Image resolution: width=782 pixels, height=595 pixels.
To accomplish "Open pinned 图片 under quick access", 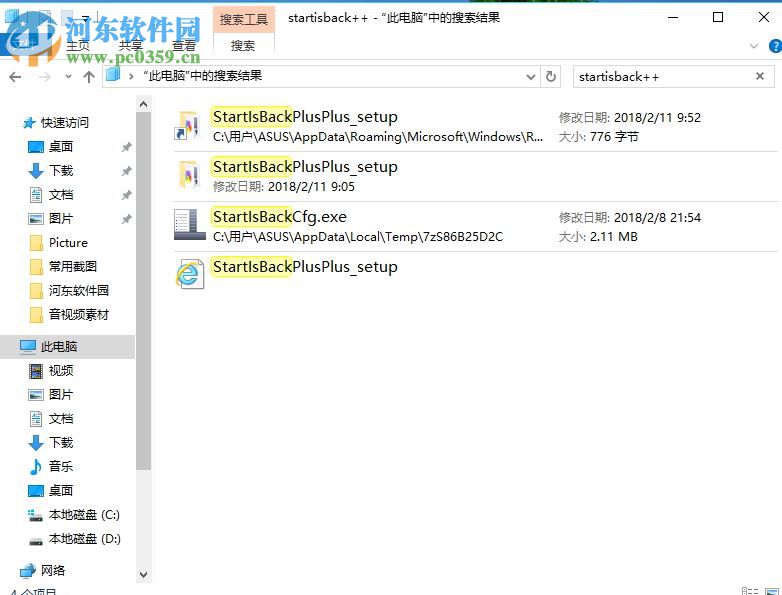I will [61, 218].
